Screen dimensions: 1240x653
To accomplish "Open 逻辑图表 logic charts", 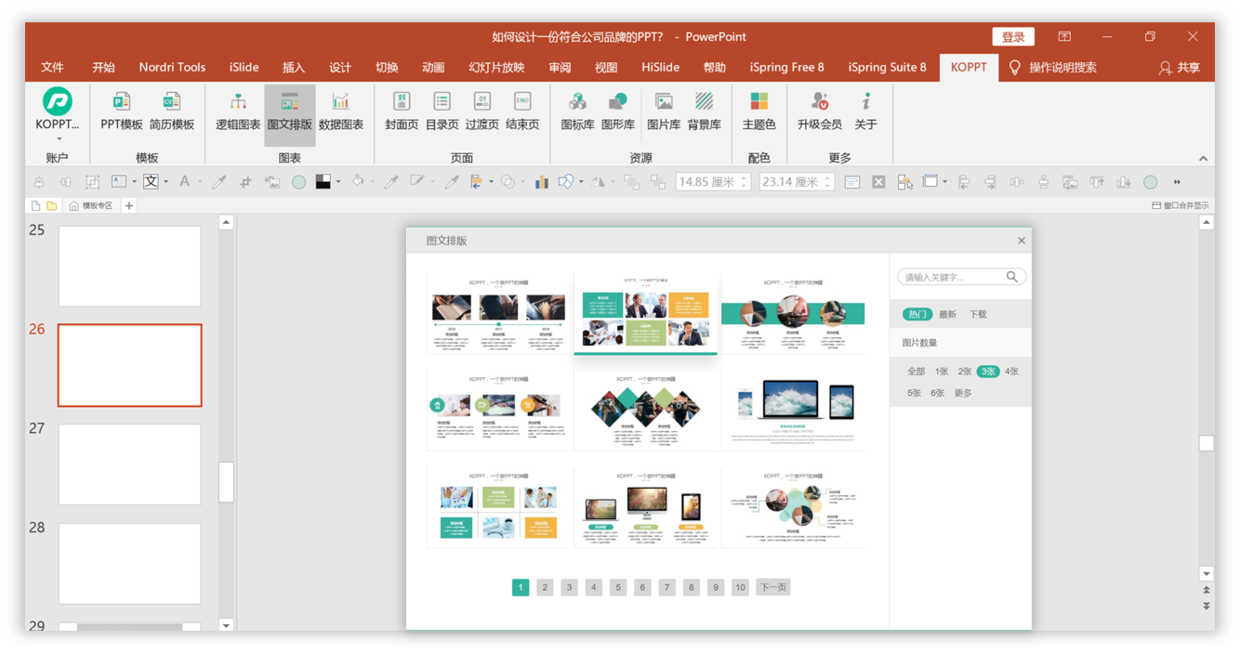I will (238, 110).
